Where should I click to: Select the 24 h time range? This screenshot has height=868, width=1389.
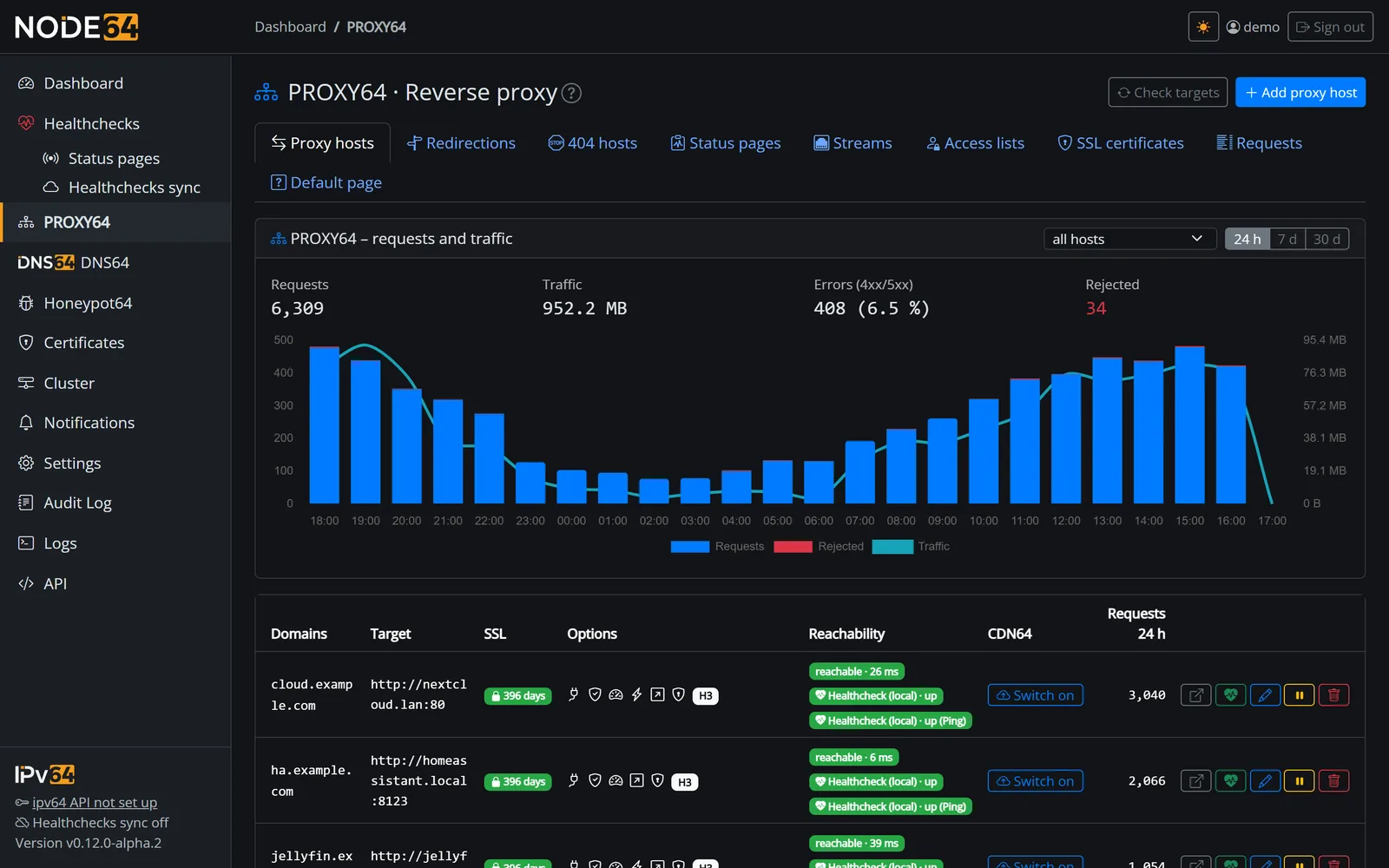pos(1247,239)
